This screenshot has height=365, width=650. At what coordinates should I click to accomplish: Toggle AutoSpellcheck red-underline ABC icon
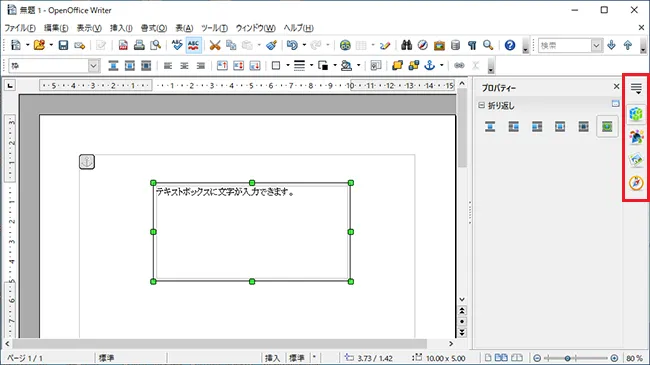pos(194,45)
